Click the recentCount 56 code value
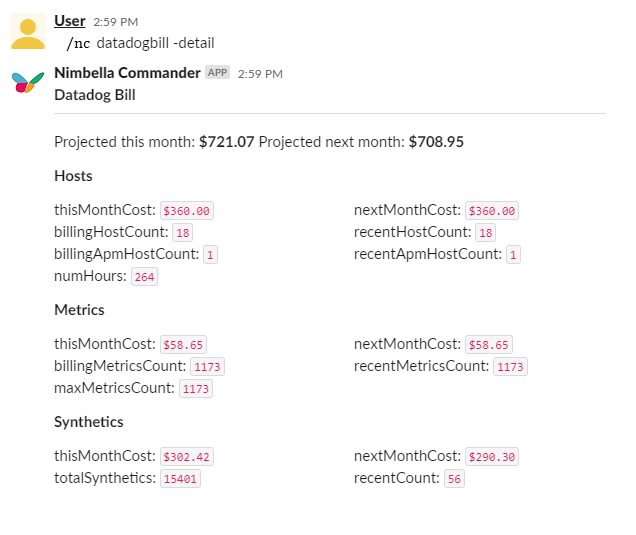 click(454, 479)
